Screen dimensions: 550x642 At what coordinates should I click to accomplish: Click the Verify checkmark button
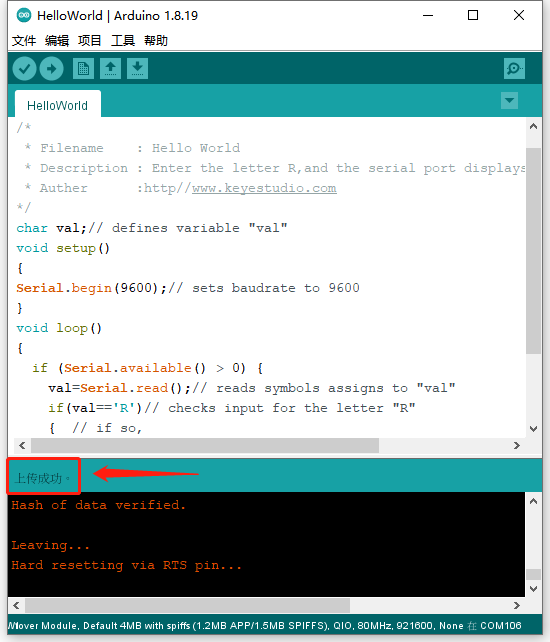[x=25, y=68]
